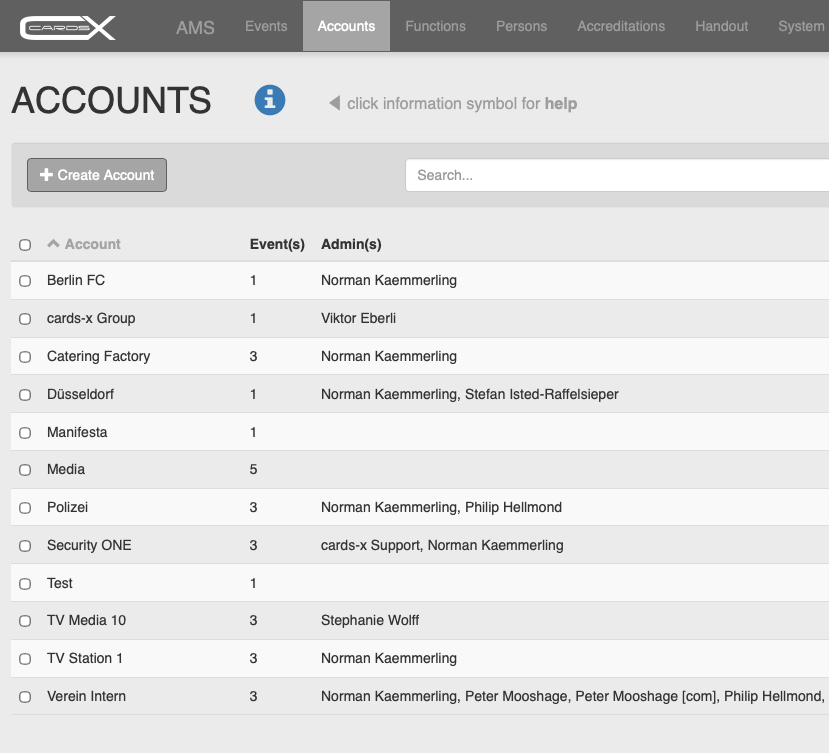829x753 pixels.
Task: Click Media event count 5
Action: tap(253, 469)
